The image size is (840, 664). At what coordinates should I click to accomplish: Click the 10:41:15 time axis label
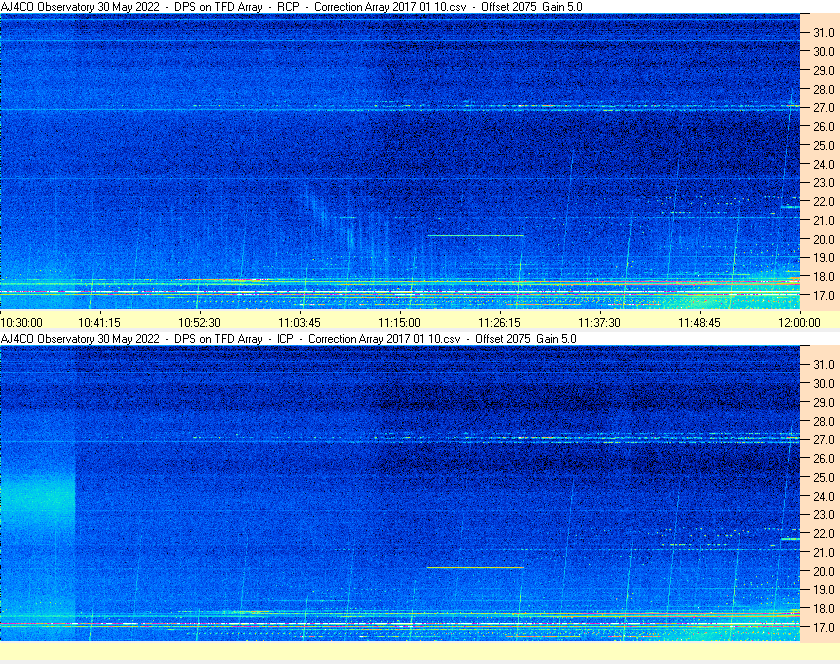coord(100,323)
